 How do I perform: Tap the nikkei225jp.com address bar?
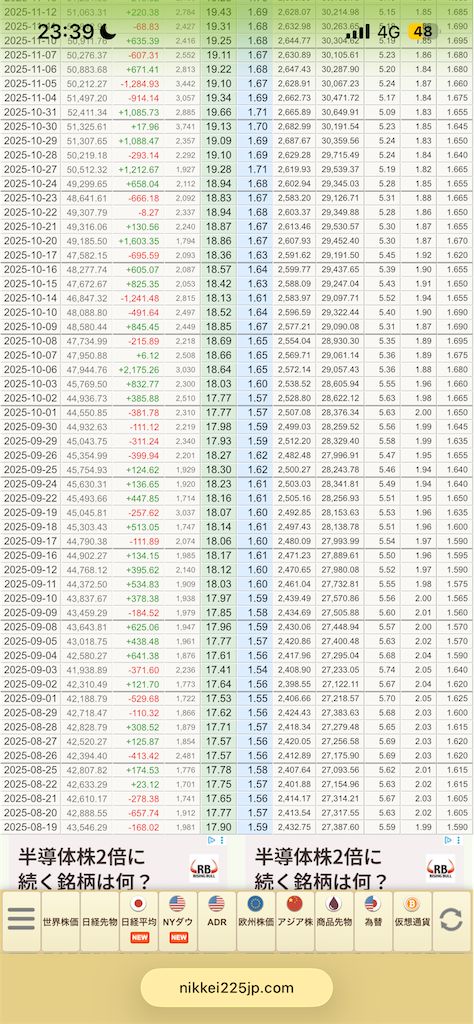point(236,987)
